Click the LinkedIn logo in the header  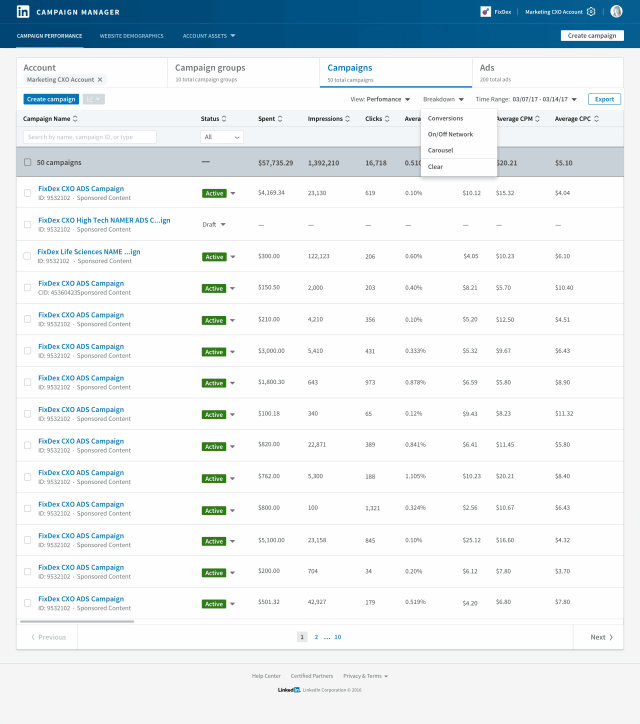click(23, 12)
